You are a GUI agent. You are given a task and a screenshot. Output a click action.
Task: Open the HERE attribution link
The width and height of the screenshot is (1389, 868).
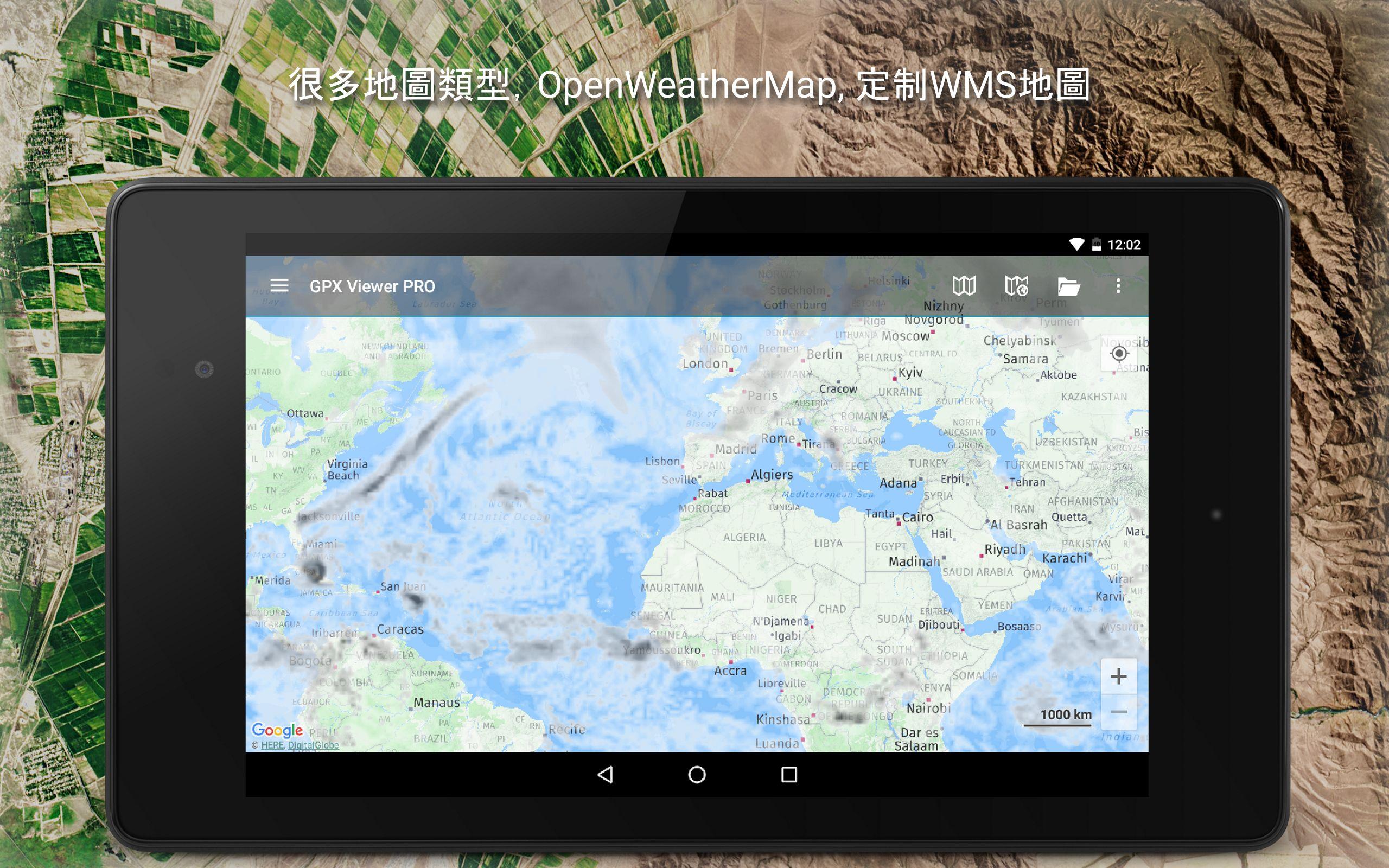pos(272,745)
